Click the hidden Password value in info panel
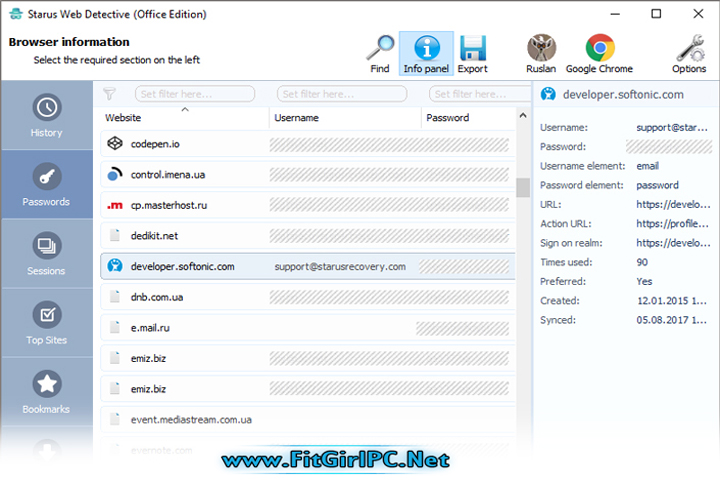 tap(669, 147)
